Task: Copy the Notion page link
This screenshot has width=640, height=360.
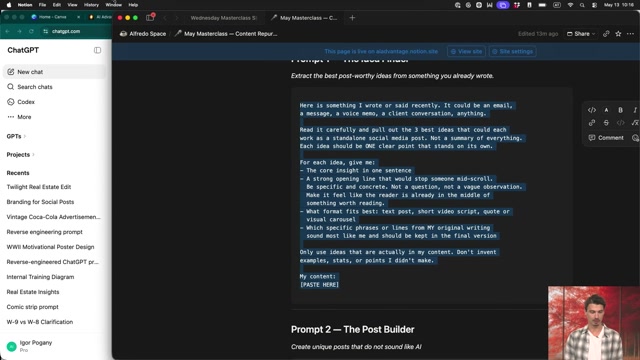Action: (606, 34)
